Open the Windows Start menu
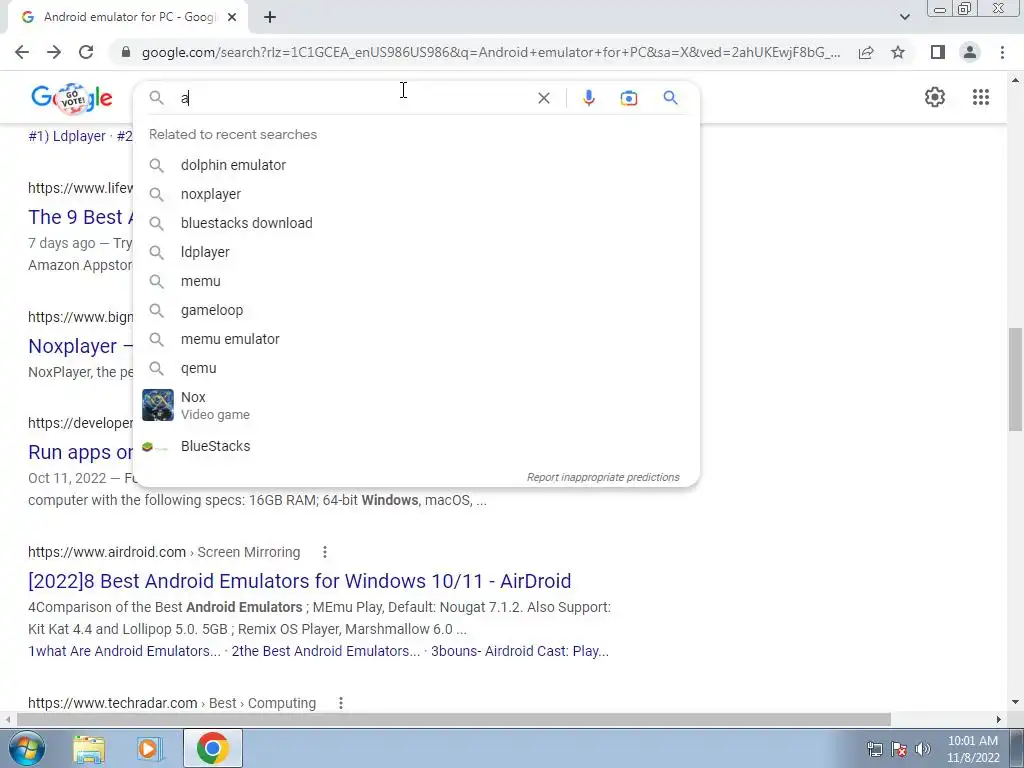The width and height of the screenshot is (1024, 768). click(x=25, y=748)
